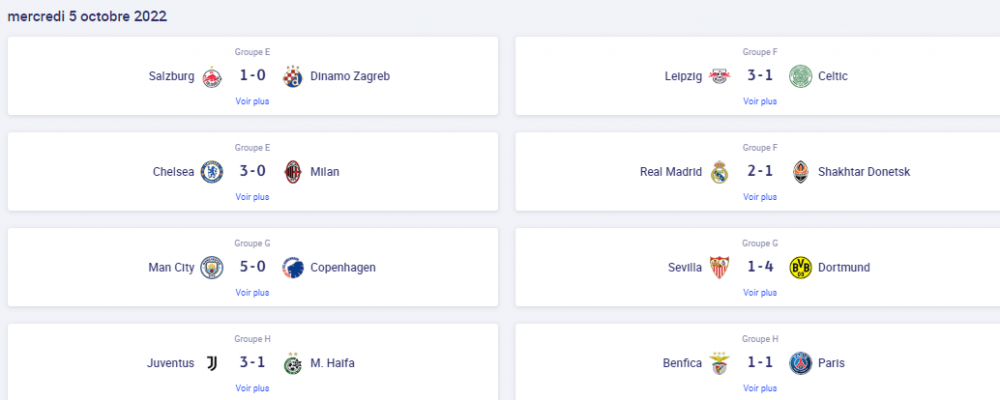The width and height of the screenshot is (1000, 400).
Task: Click the Shakhtar Donetsk team name
Action: [864, 172]
